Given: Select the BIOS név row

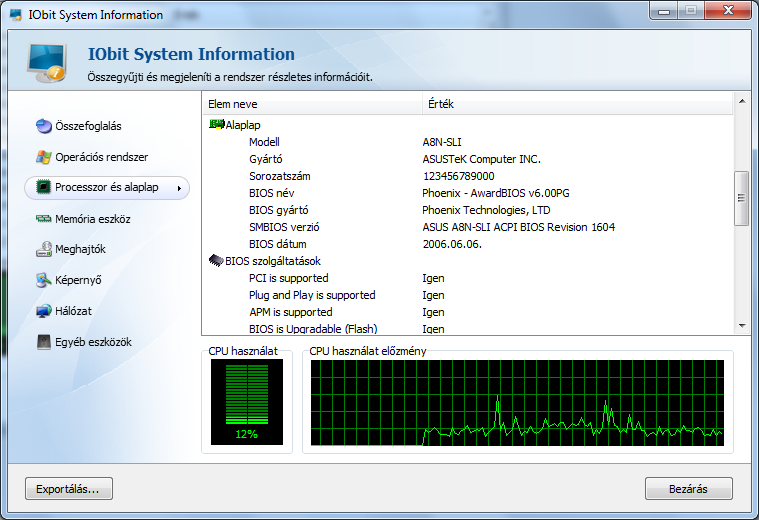Looking at the screenshot, I should (467, 193).
